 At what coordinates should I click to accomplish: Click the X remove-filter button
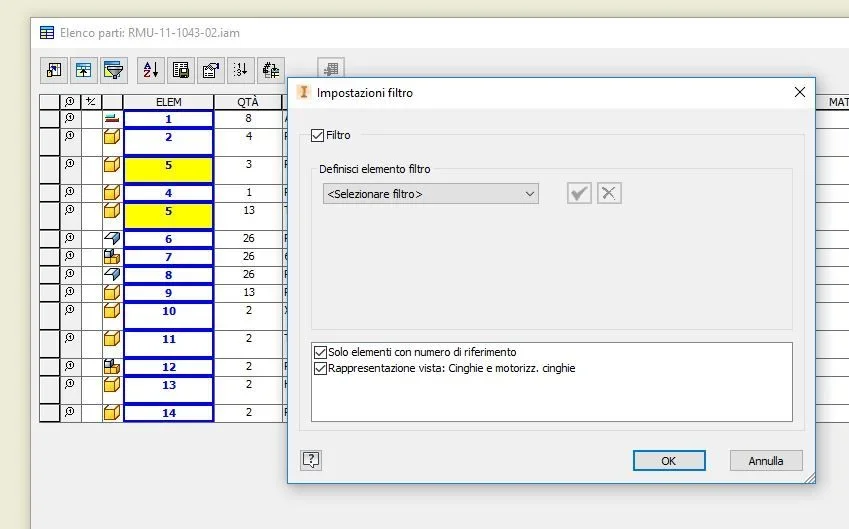pyautogui.click(x=609, y=193)
